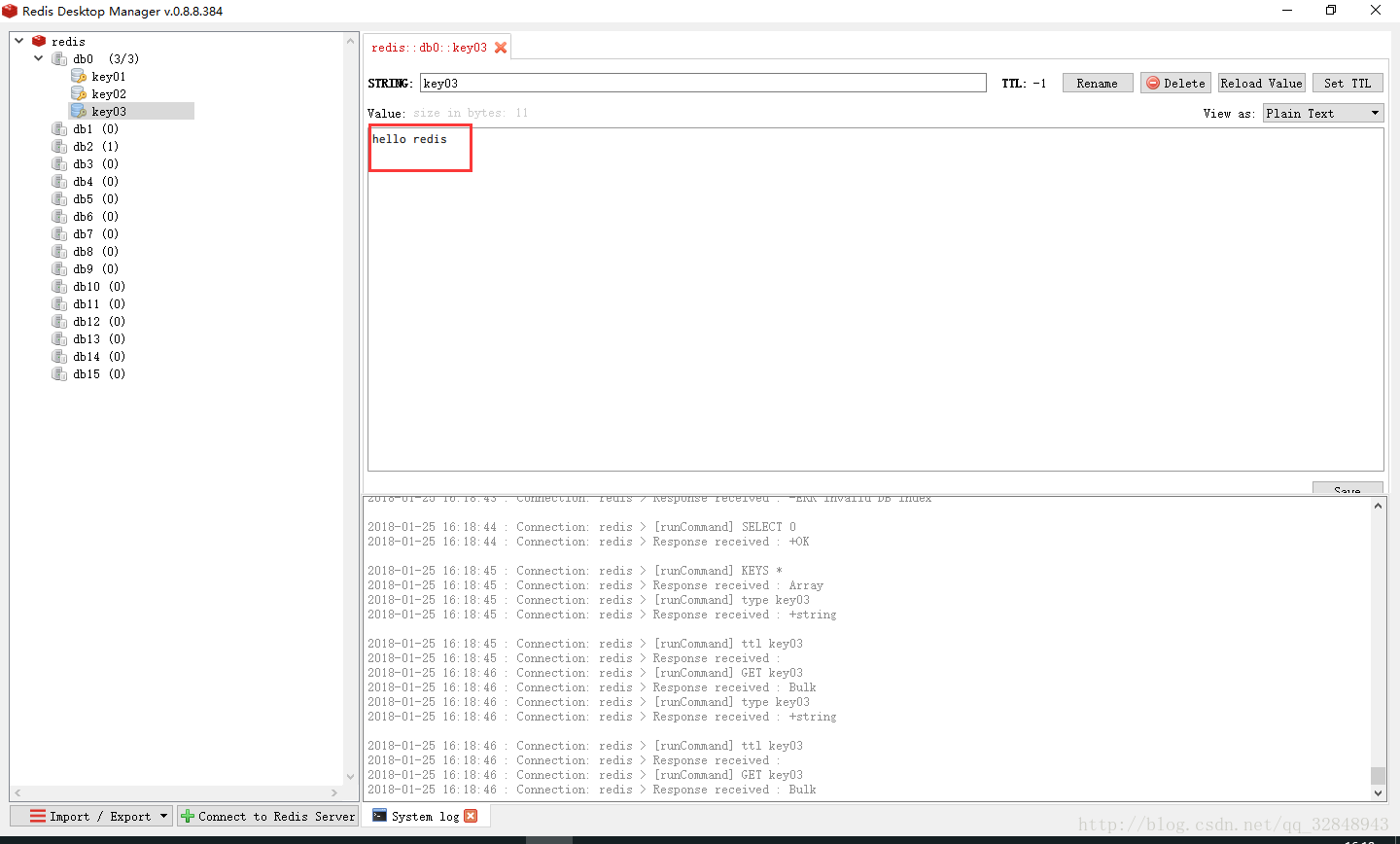Click the Delete key button

click(x=1175, y=84)
